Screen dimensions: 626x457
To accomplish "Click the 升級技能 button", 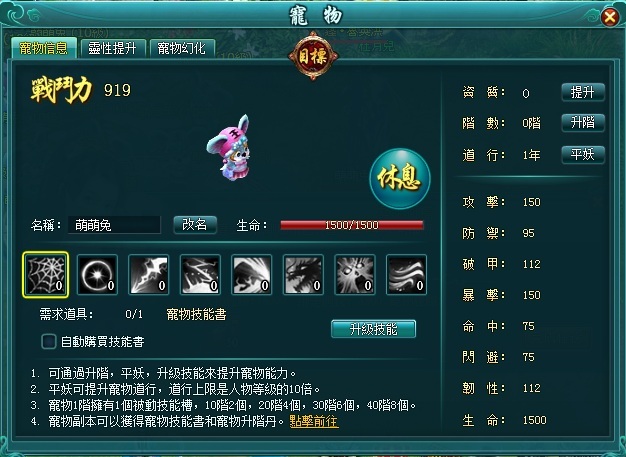I will tap(373, 329).
